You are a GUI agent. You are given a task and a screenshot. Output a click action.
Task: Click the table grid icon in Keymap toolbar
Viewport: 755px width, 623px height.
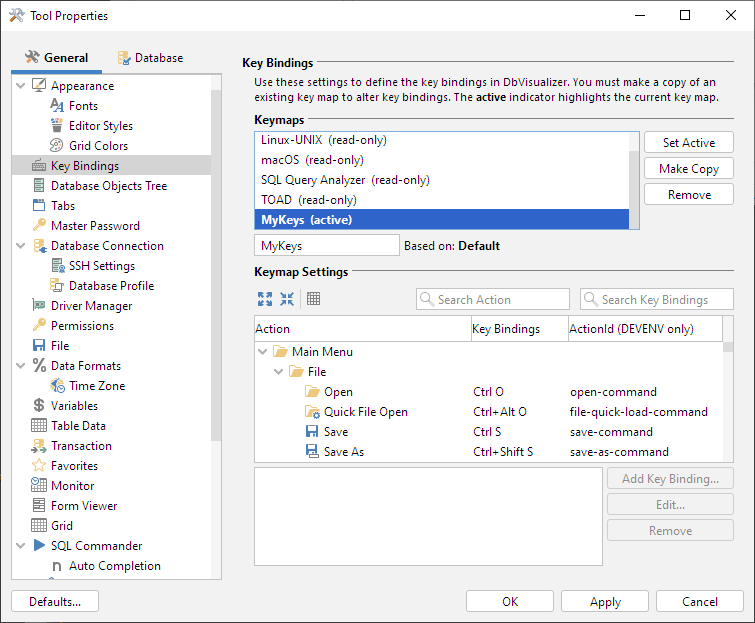[314, 299]
